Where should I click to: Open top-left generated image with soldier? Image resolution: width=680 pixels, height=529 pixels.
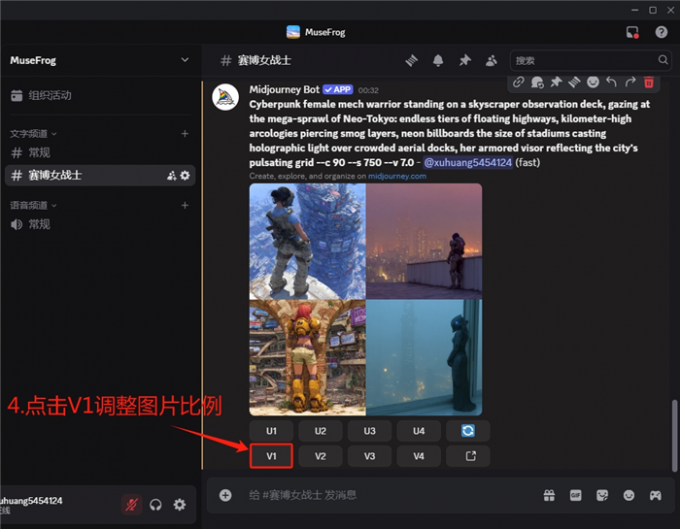[x=307, y=241]
